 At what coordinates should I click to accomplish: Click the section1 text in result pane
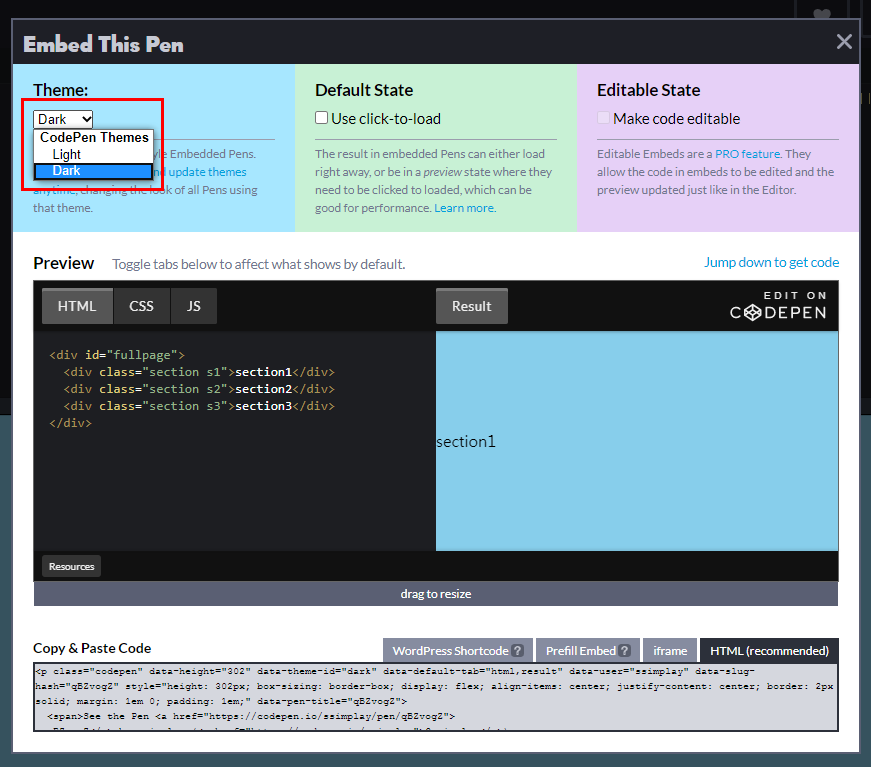pos(466,442)
